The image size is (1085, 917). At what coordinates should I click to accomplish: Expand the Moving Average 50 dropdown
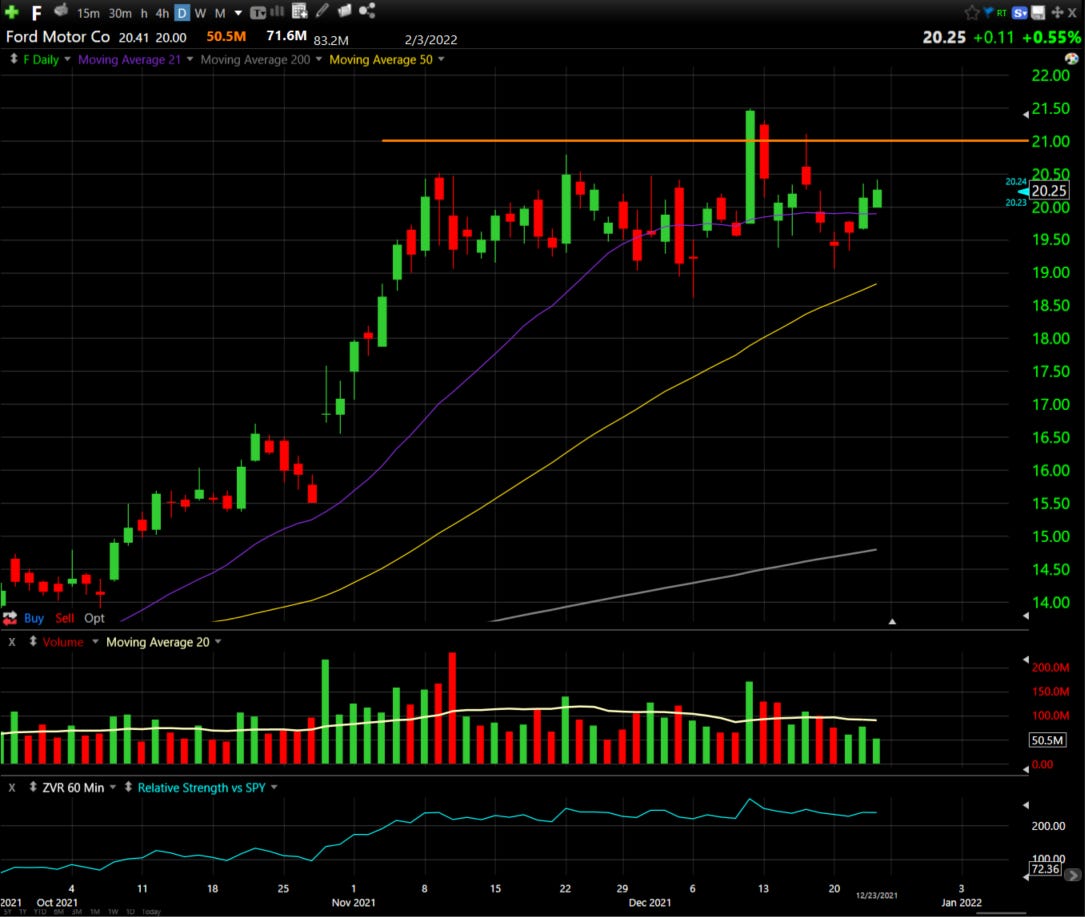click(x=441, y=60)
